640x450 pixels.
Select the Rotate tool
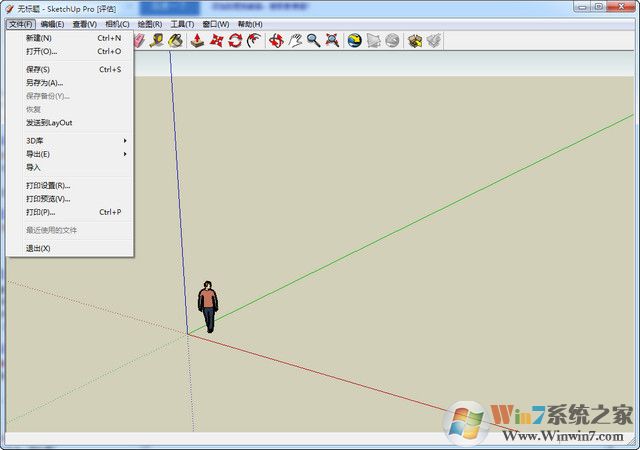pos(235,40)
